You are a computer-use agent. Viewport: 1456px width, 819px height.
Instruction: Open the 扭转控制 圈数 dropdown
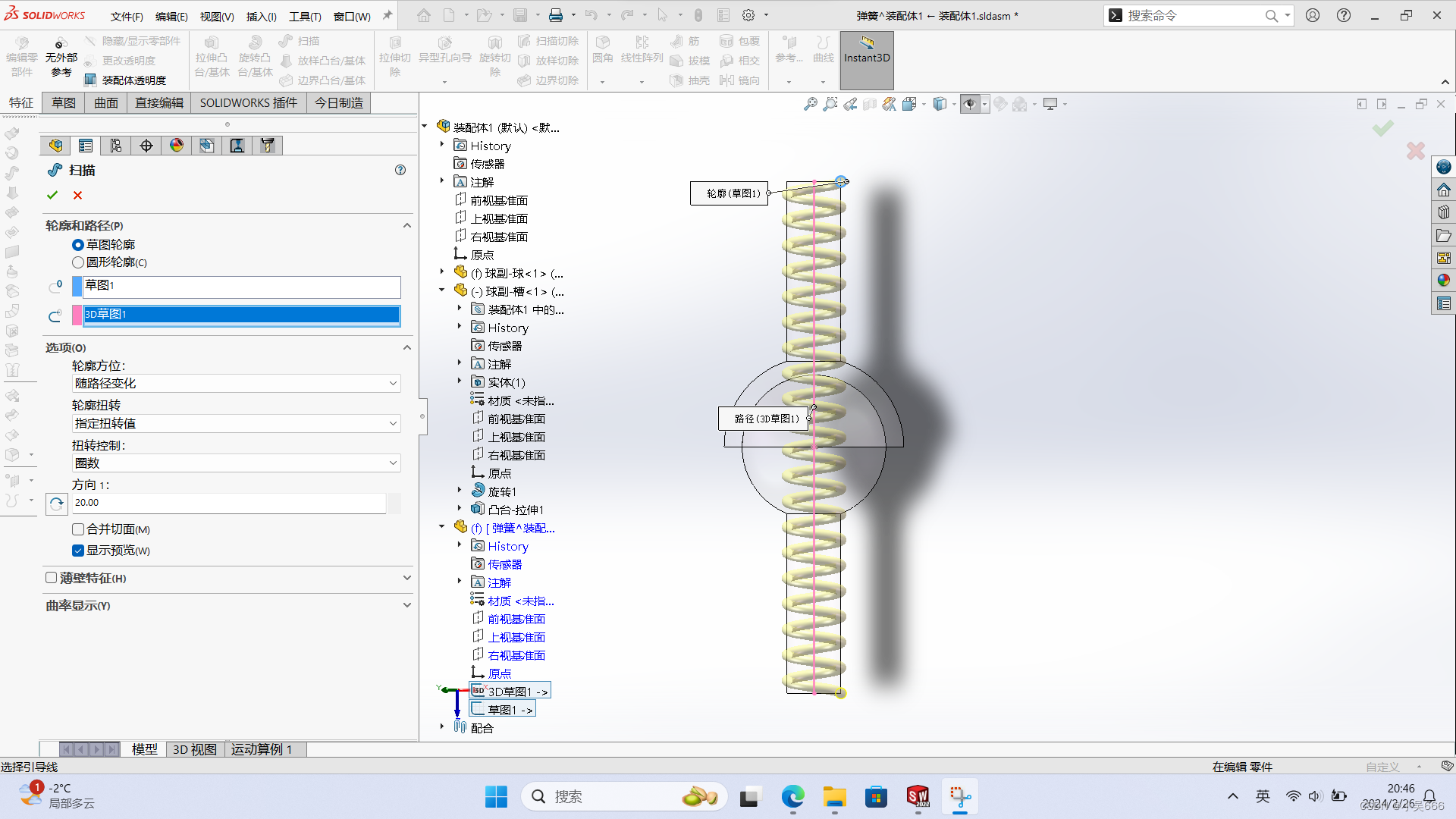click(236, 463)
